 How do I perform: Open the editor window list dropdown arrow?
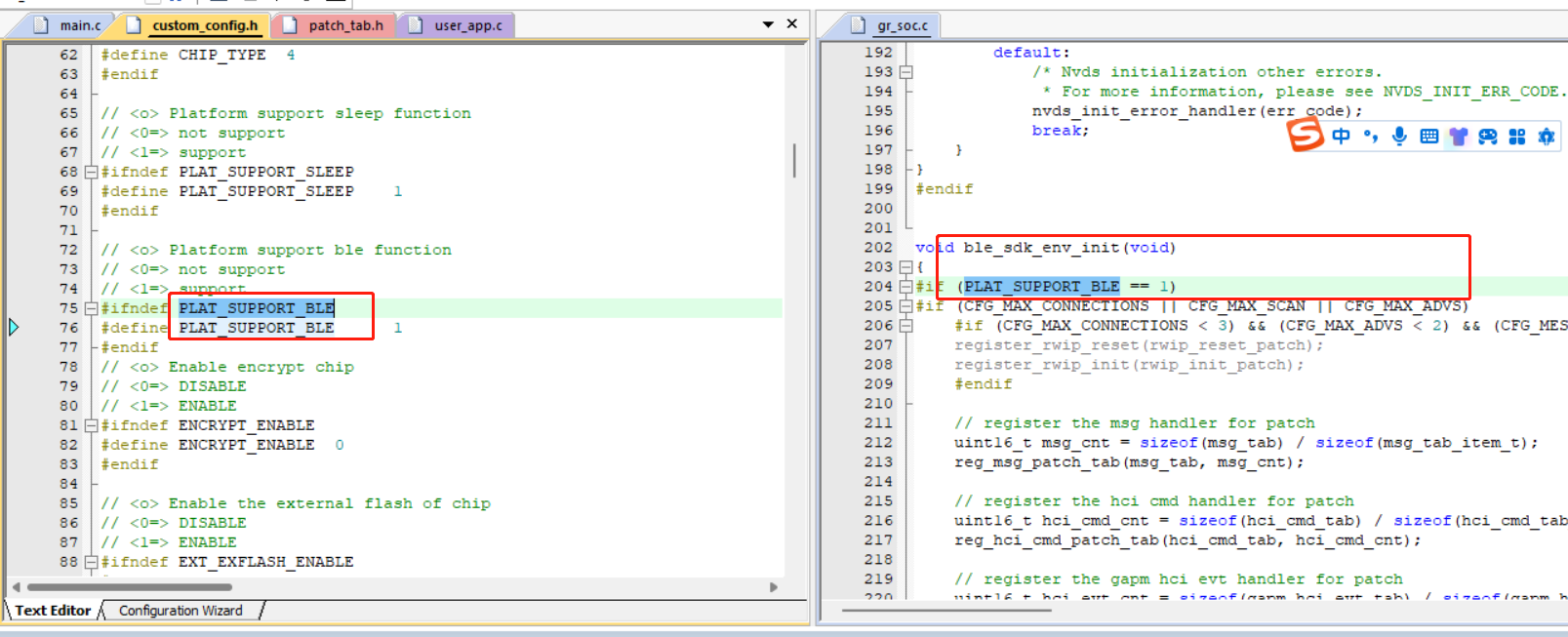click(768, 24)
